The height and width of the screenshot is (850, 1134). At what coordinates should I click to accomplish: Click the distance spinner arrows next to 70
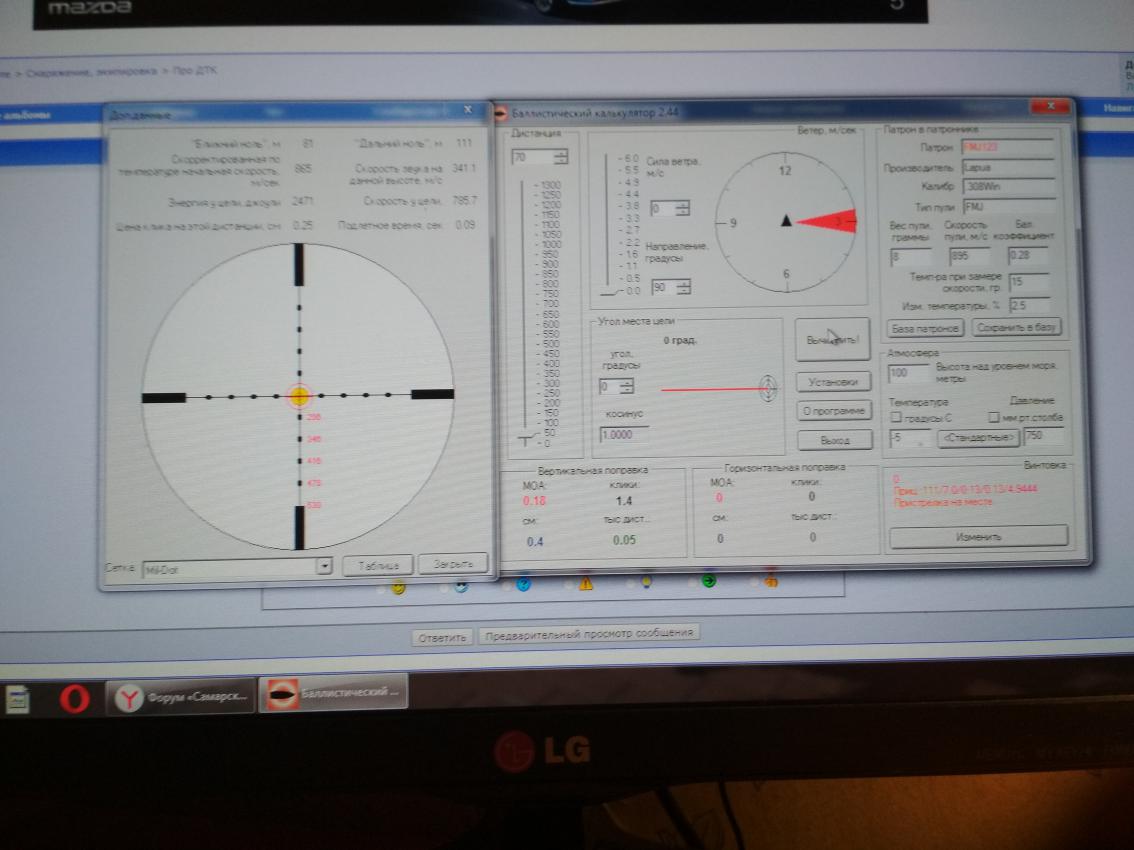click(x=559, y=157)
